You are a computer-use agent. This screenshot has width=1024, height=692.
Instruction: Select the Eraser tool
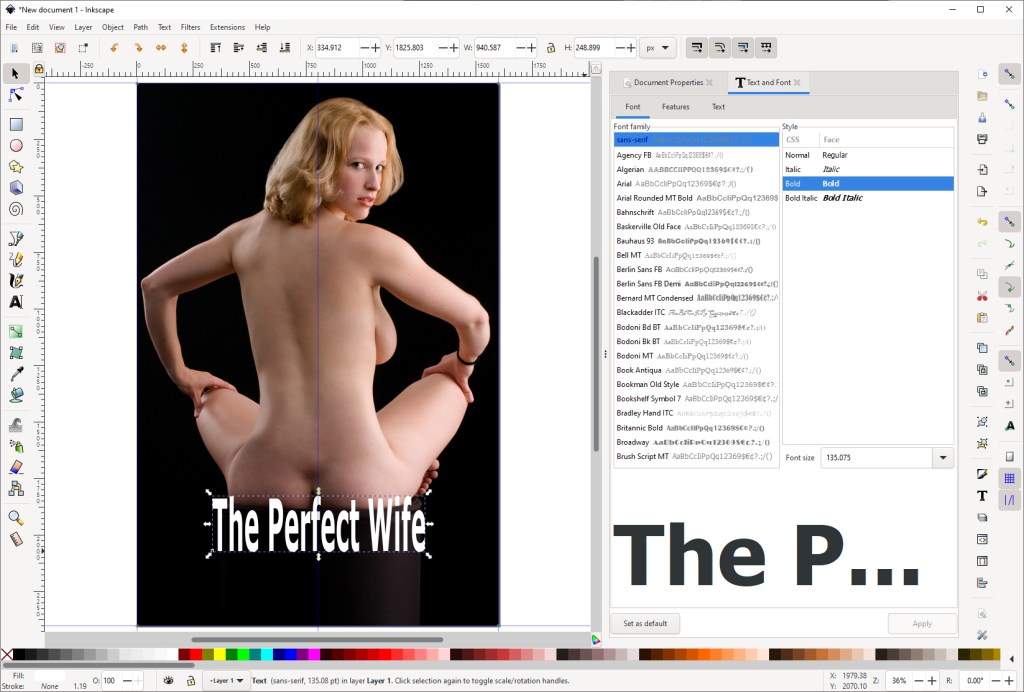click(x=16, y=467)
